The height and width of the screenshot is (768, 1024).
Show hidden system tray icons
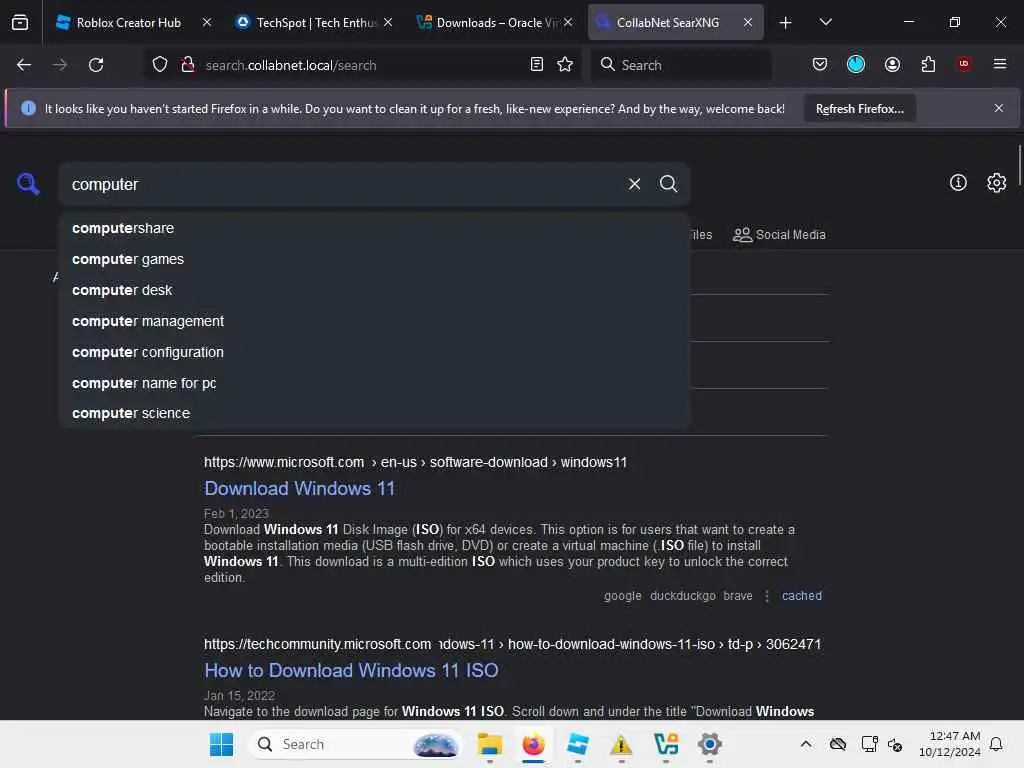(x=806, y=744)
